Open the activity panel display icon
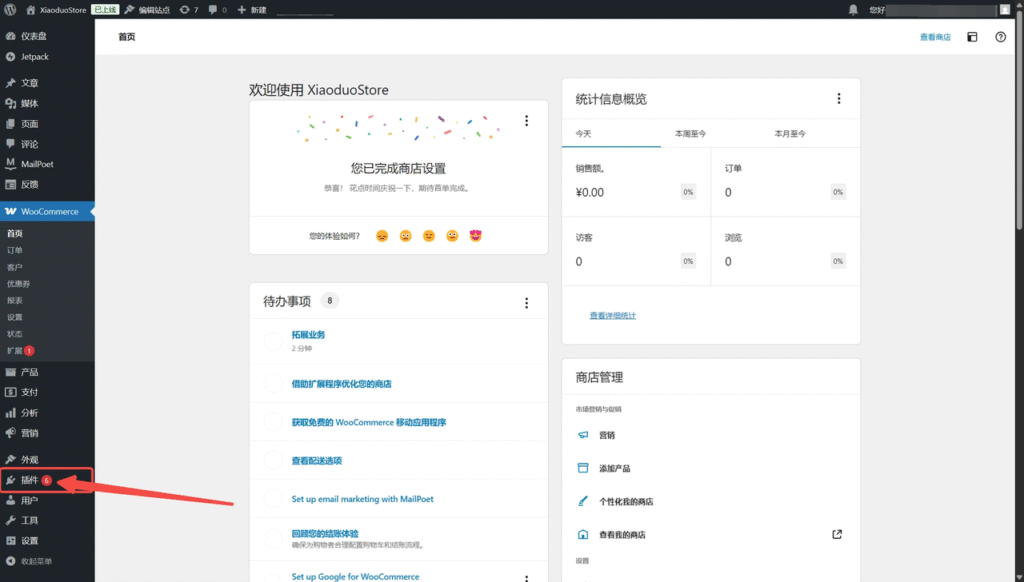1024x582 pixels. pos(972,37)
